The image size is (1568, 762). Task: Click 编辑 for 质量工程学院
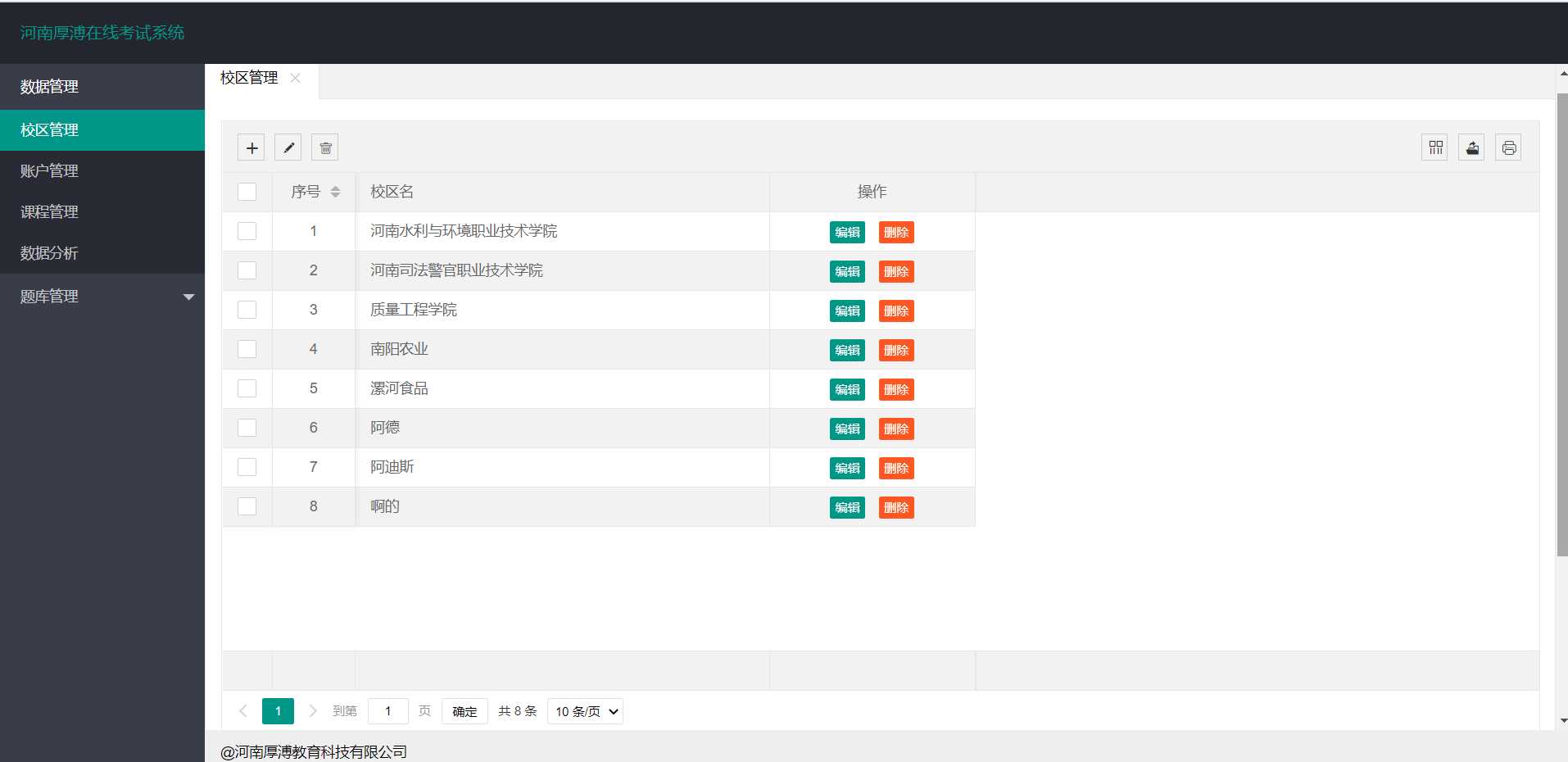(x=847, y=311)
